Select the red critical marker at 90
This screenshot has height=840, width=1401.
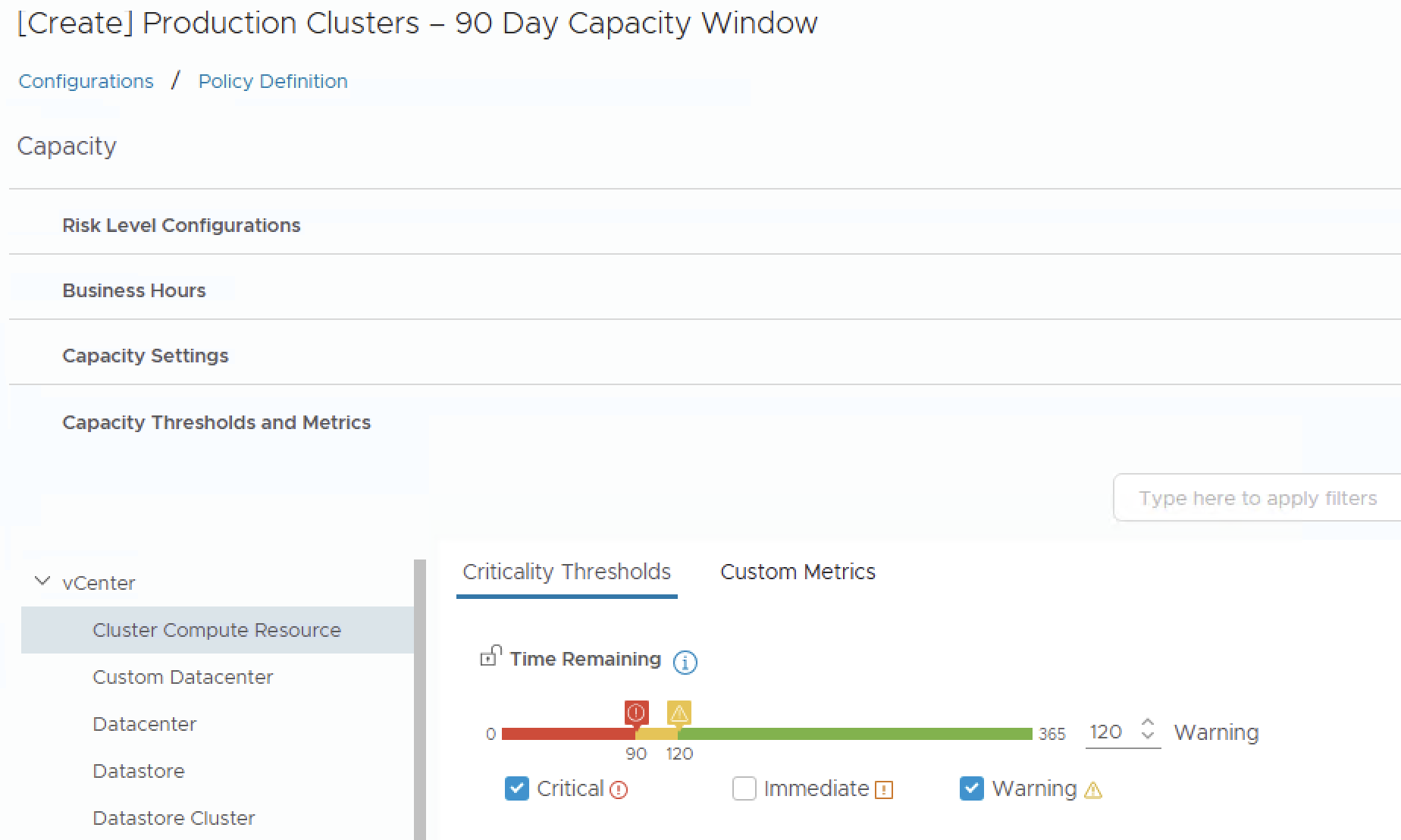[x=636, y=713]
